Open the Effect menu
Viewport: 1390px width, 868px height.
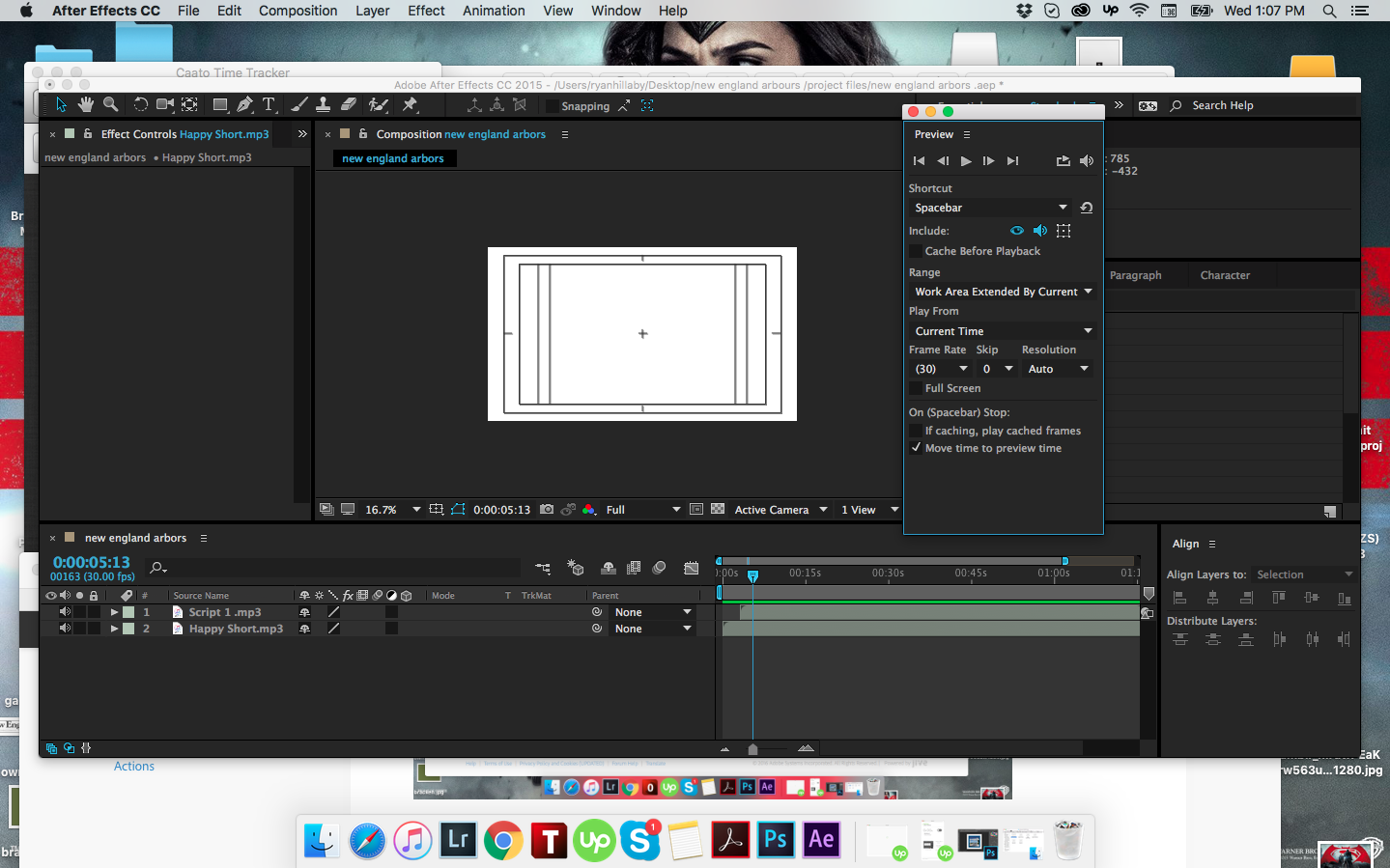[426, 11]
